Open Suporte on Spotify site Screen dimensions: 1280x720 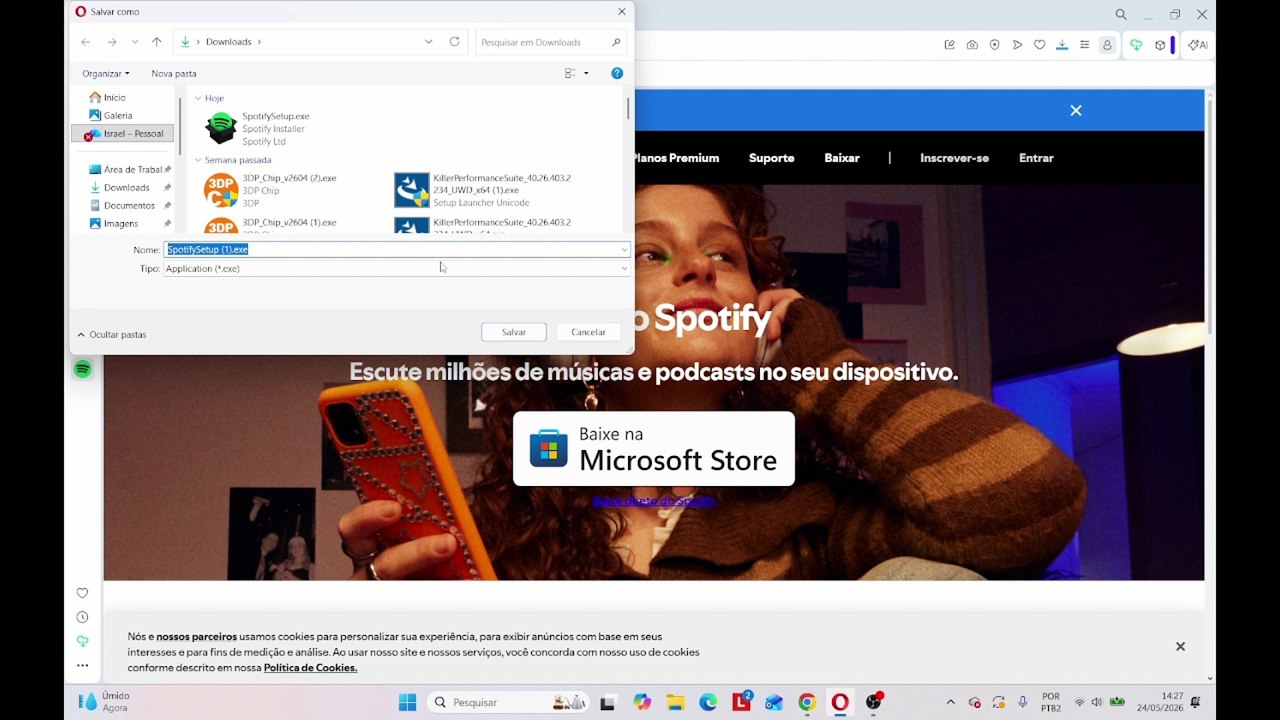point(772,158)
